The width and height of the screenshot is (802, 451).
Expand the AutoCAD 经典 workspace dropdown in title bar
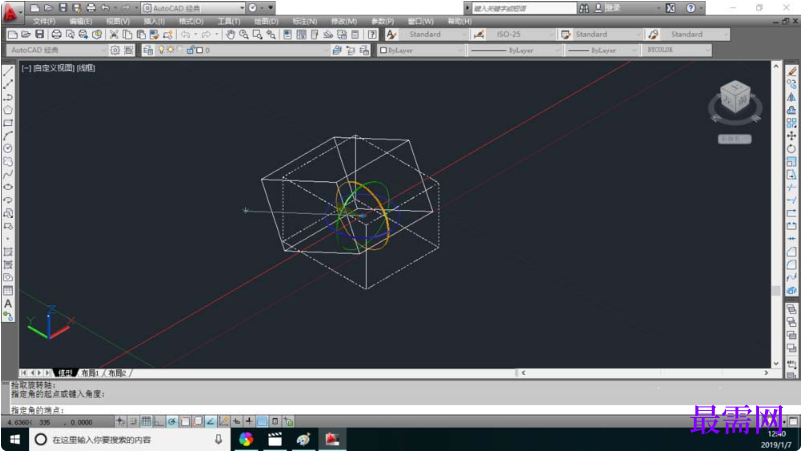(x=242, y=8)
